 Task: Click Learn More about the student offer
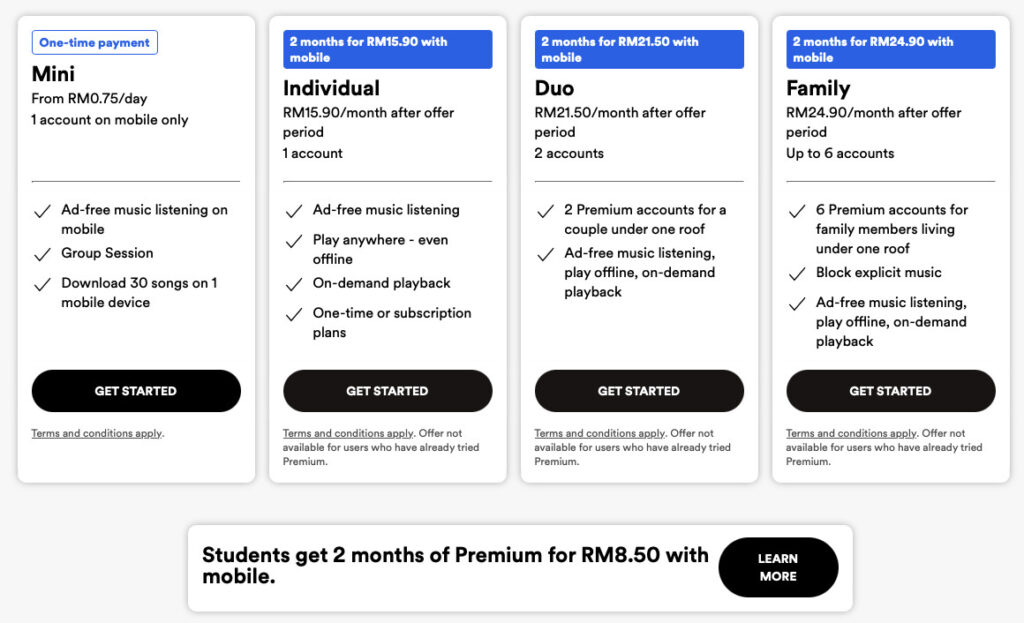point(778,567)
